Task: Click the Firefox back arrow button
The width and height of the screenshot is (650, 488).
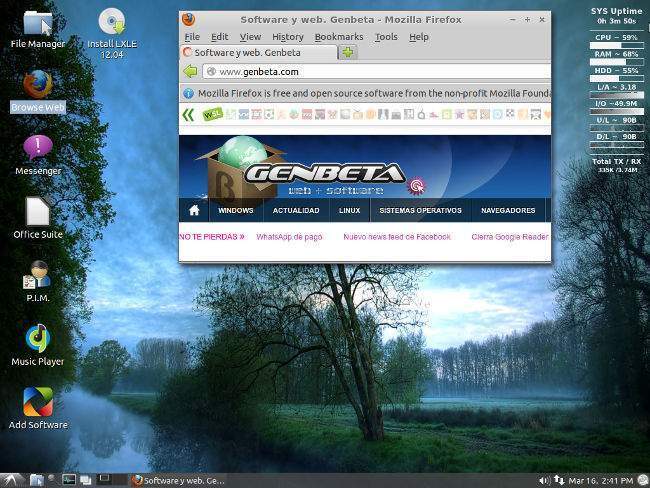Action: click(190, 71)
